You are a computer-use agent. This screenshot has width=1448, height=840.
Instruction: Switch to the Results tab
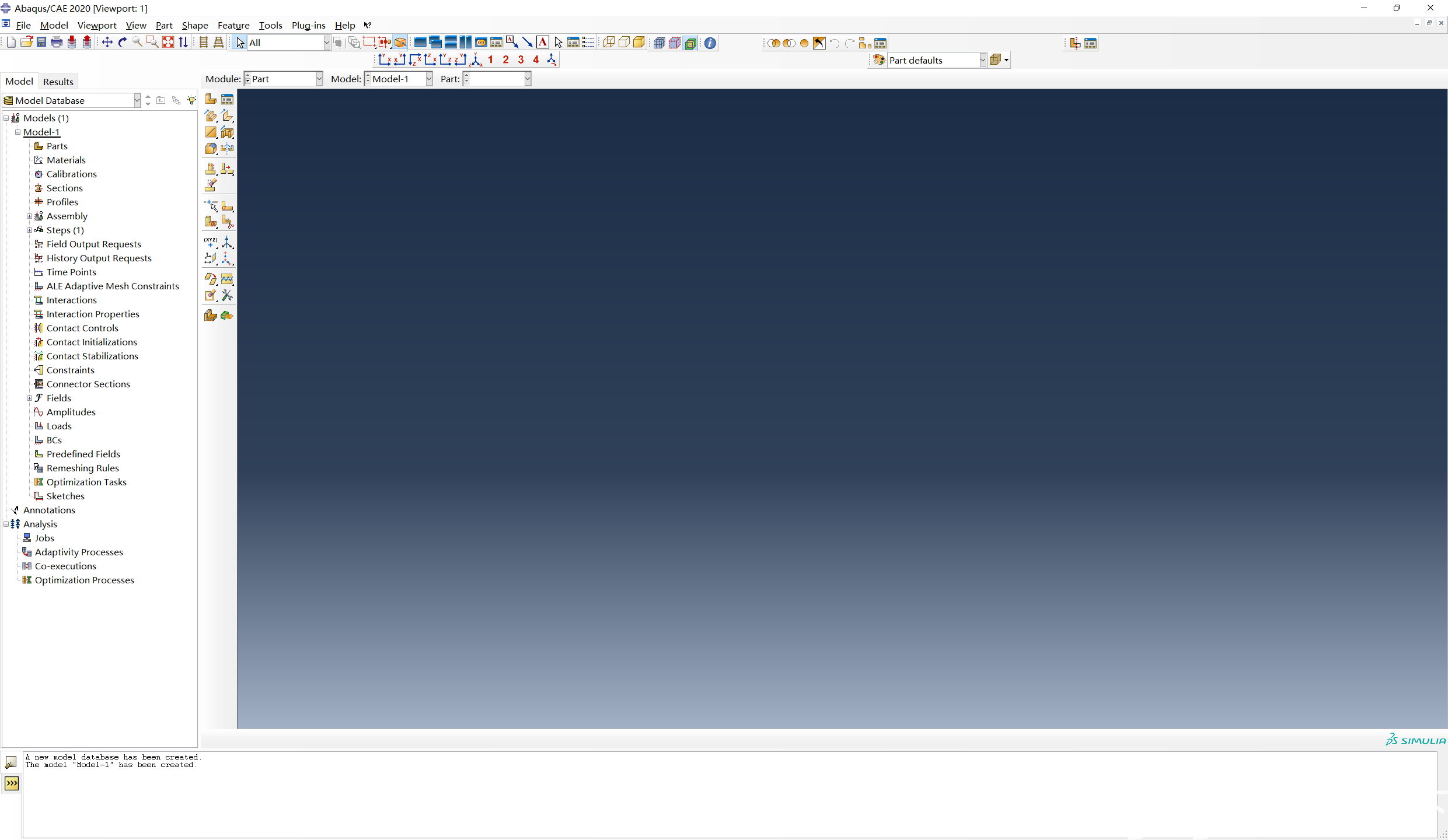tap(58, 82)
